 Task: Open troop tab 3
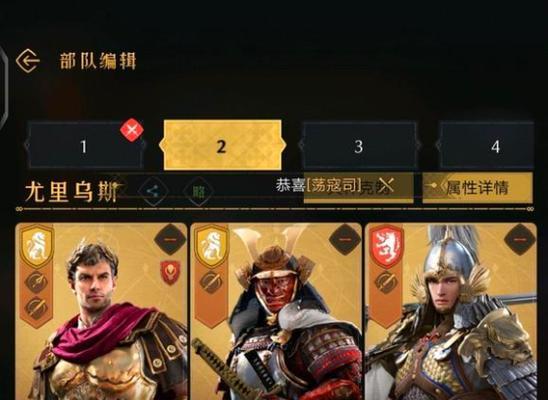(359, 145)
